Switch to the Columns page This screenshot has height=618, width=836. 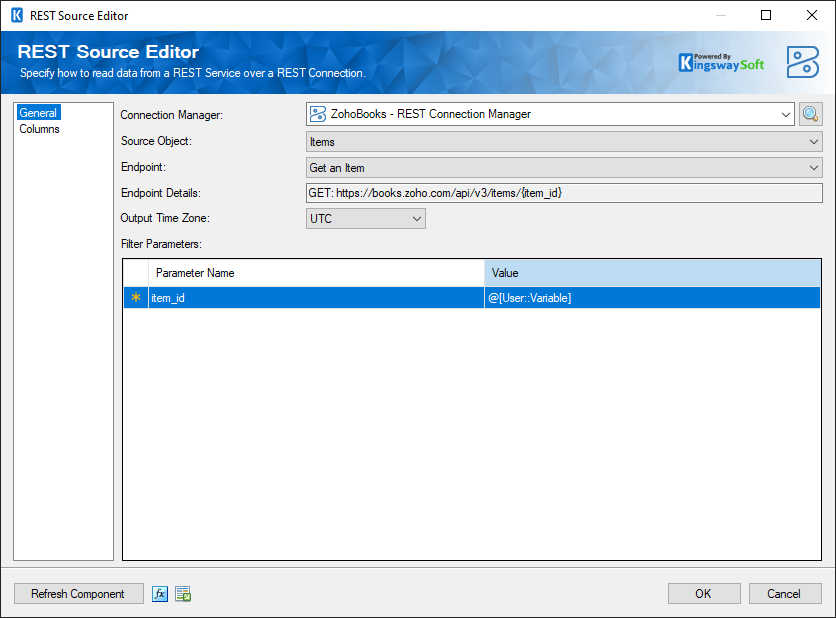(x=39, y=129)
